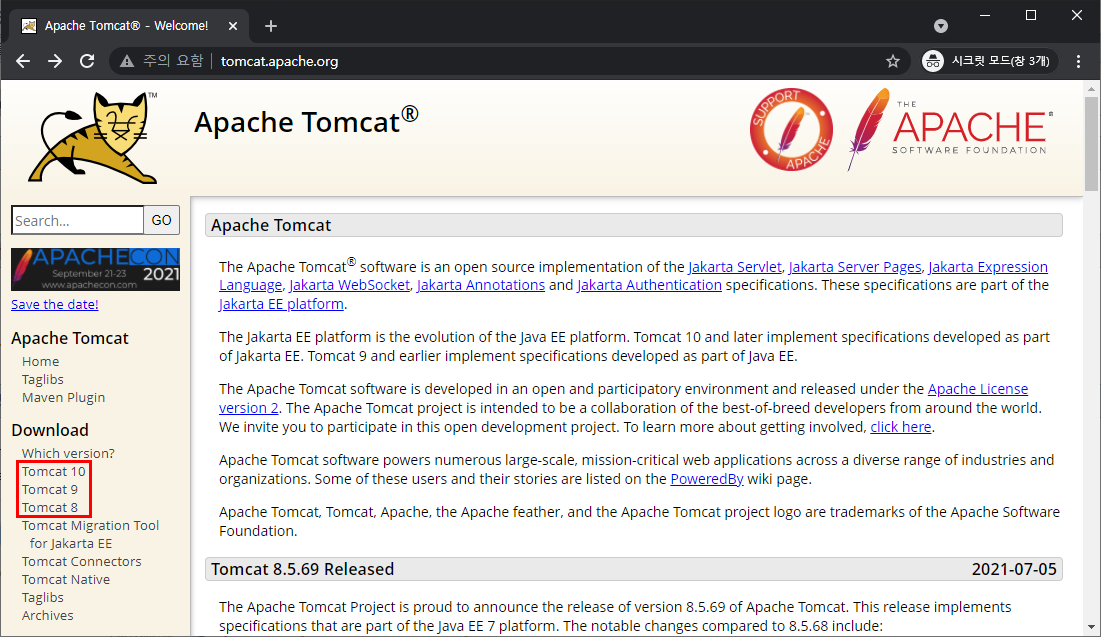Viewport: 1101px width, 637px height.
Task: Open the Which version? link
Action: pos(68,453)
